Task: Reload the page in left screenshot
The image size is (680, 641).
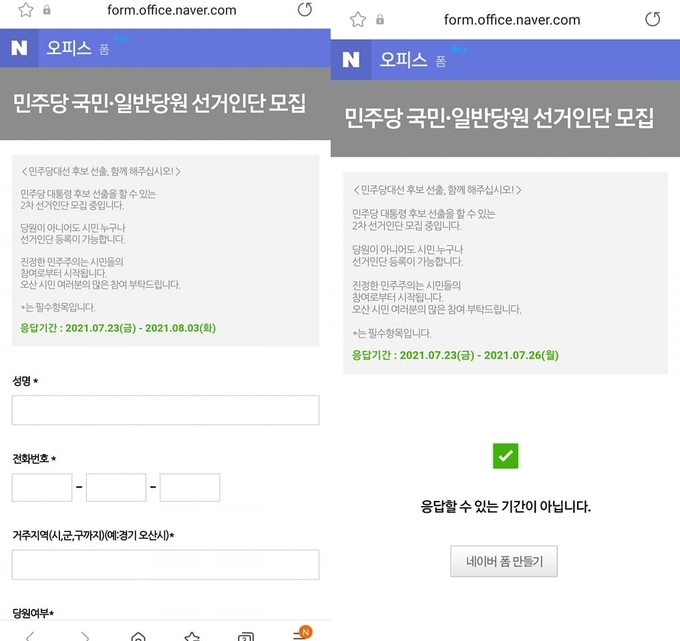Action: 305,10
